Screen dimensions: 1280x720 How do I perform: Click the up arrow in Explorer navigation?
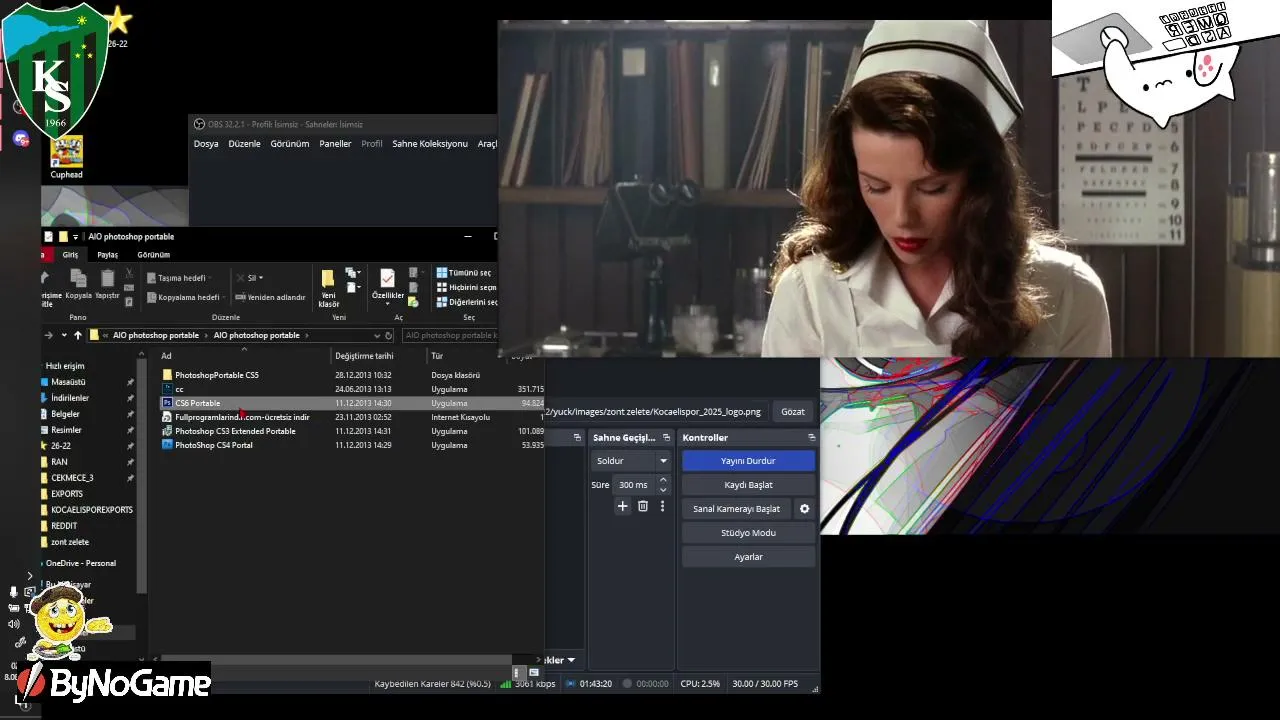pyautogui.click(x=78, y=335)
